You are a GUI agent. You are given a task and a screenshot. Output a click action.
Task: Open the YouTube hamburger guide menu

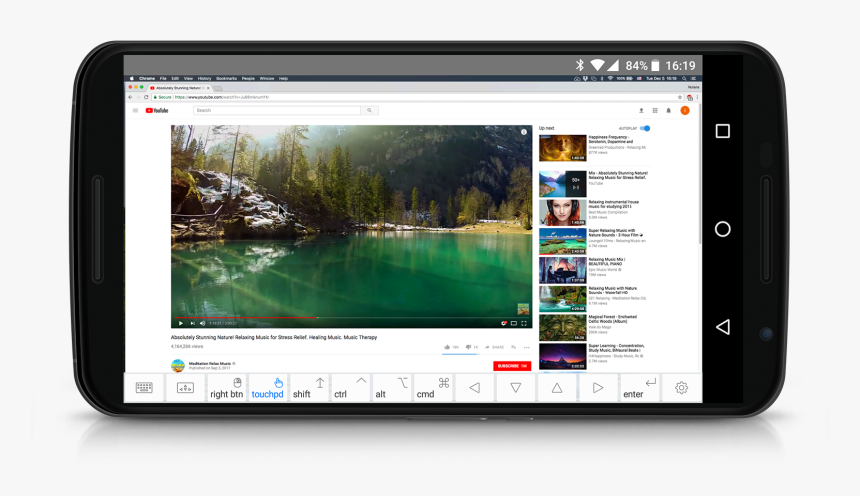[x=136, y=110]
